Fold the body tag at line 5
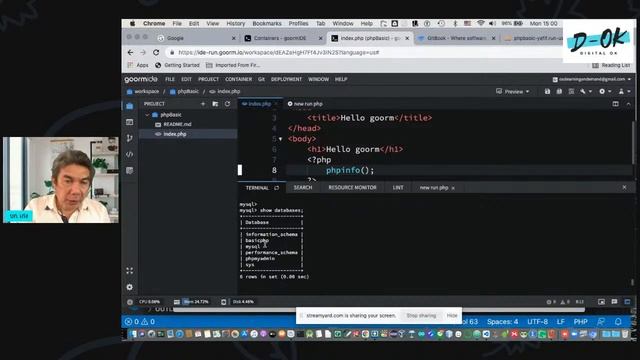Viewport: 640px width, 360px height. pos(280,139)
